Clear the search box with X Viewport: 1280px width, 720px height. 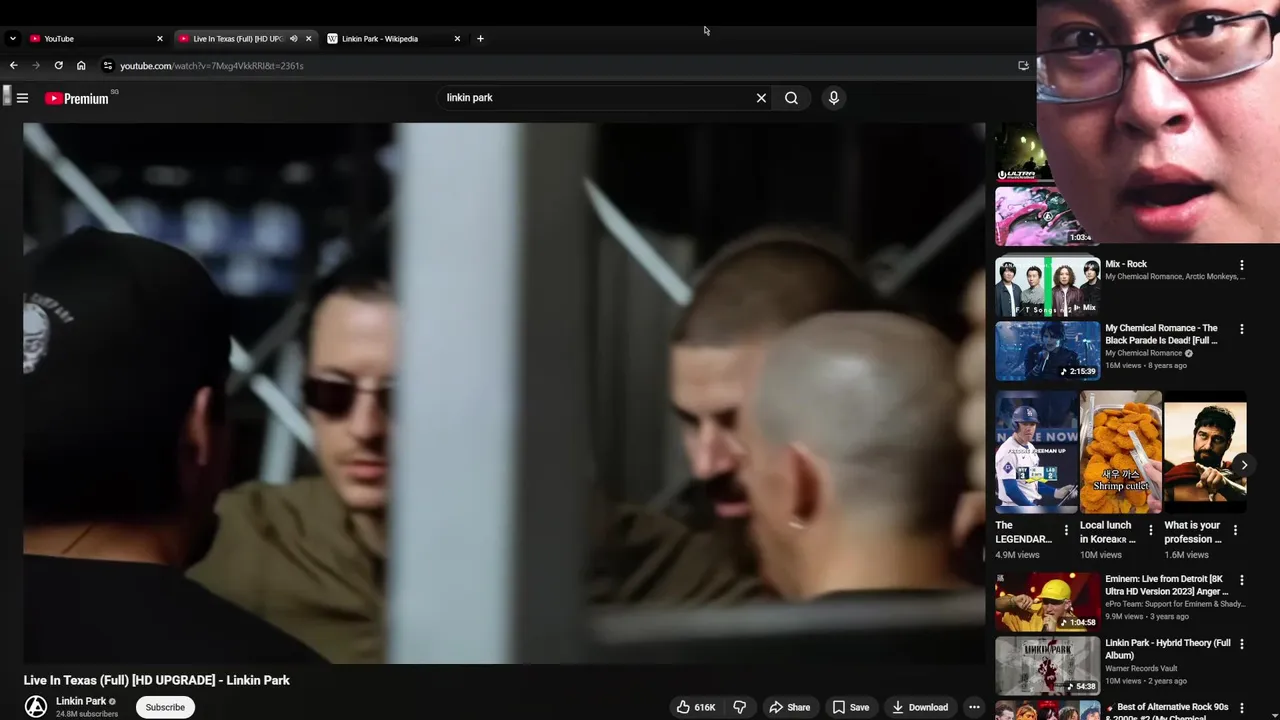pyautogui.click(x=761, y=98)
